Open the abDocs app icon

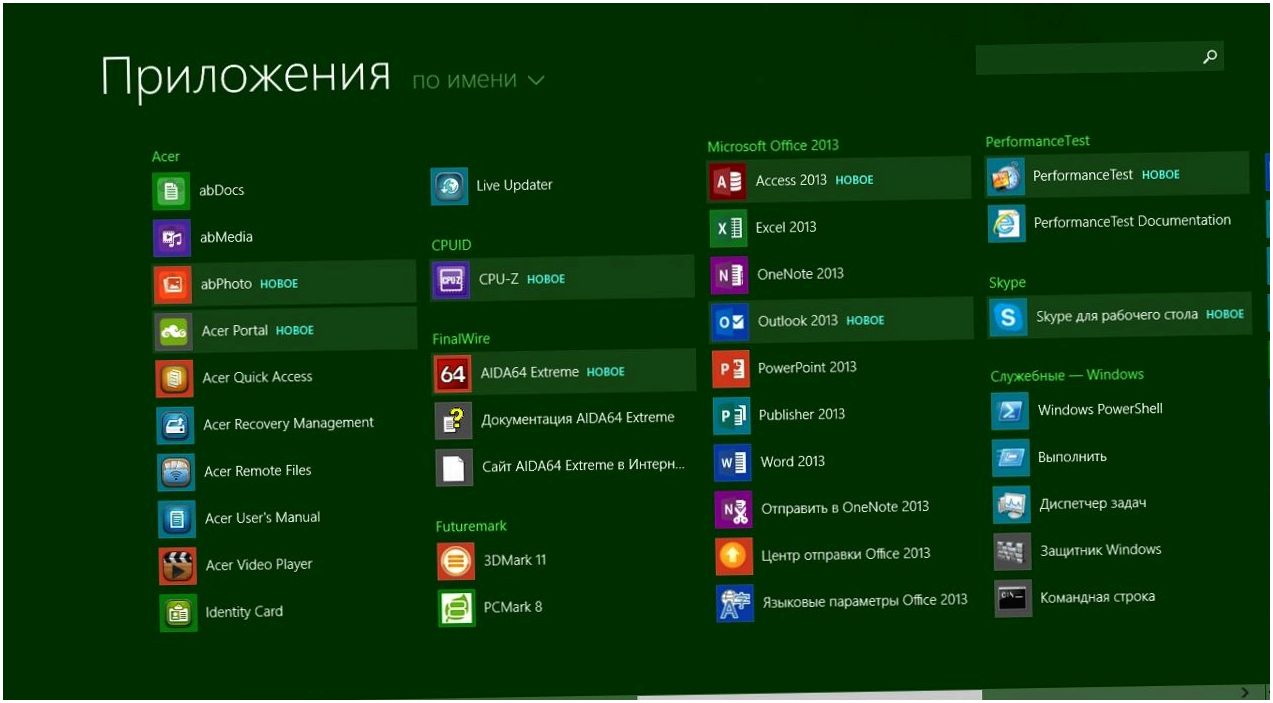(171, 191)
